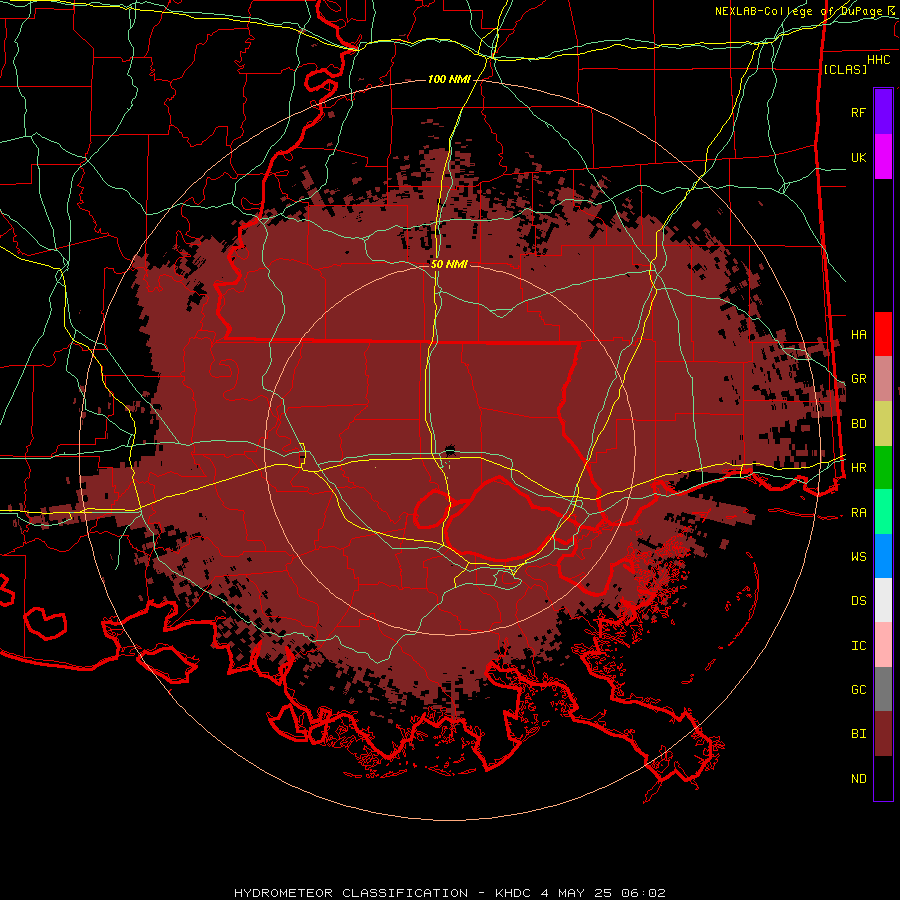Click the BD legend label
This screenshot has width=900, height=900.
click(x=858, y=424)
